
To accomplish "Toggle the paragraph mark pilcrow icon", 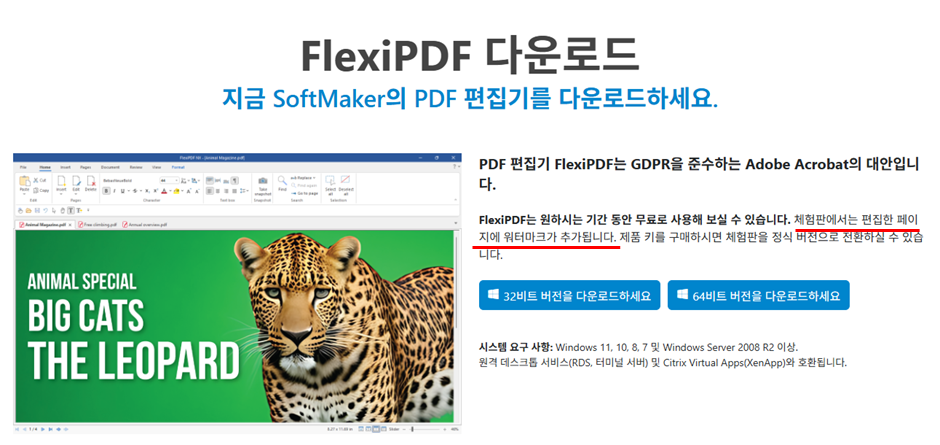I will pos(235,181).
